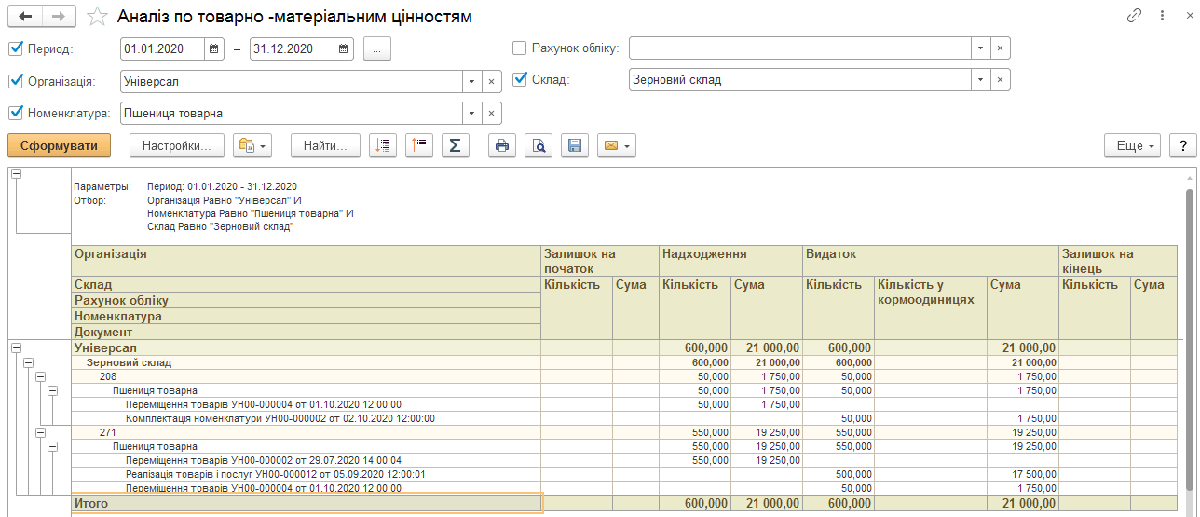
Task: Calculate sum of selected cells
Action: [454, 146]
